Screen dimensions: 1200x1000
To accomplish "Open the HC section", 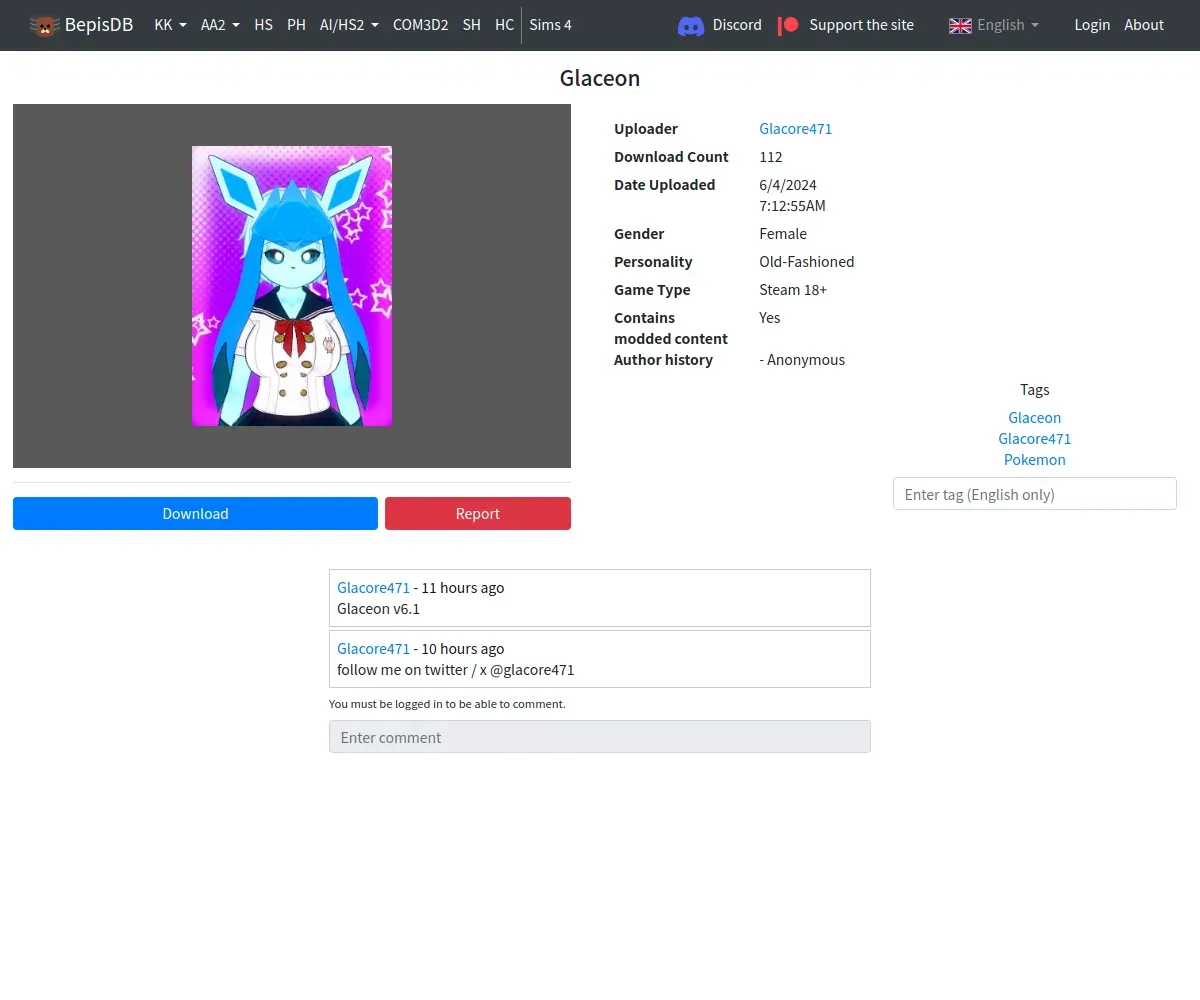I will 504,25.
